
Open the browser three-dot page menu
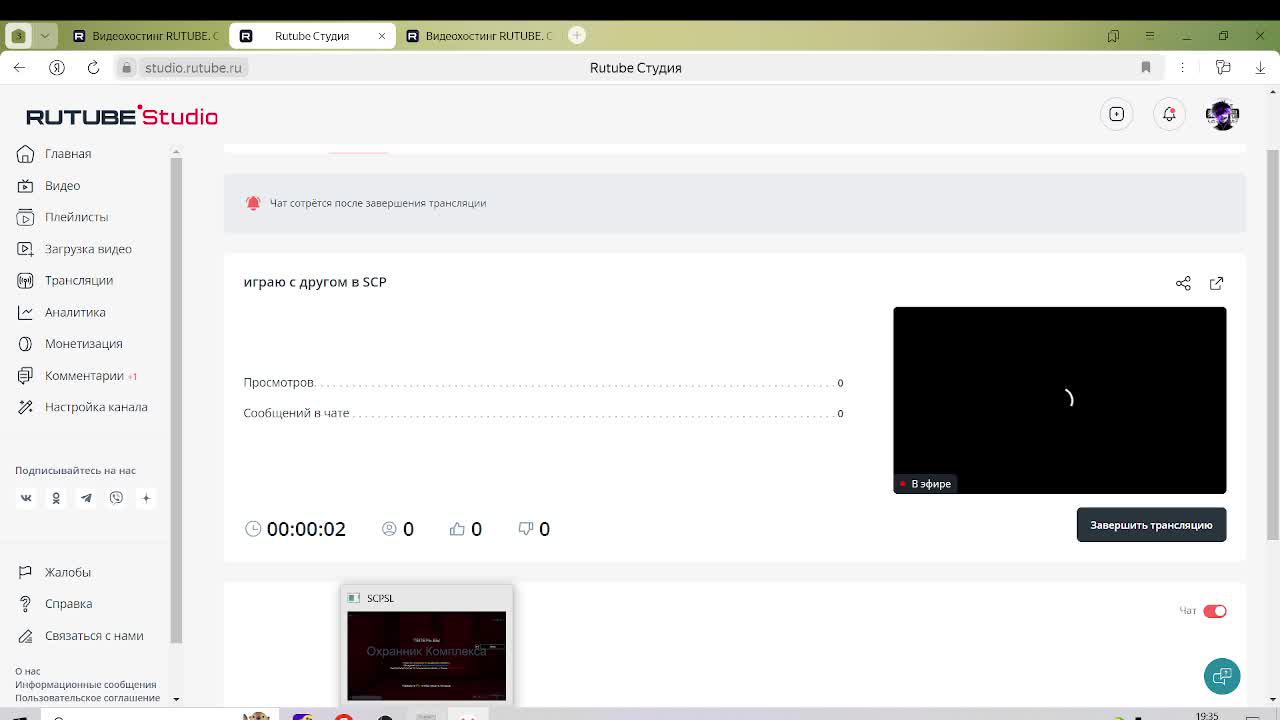(1182, 68)
